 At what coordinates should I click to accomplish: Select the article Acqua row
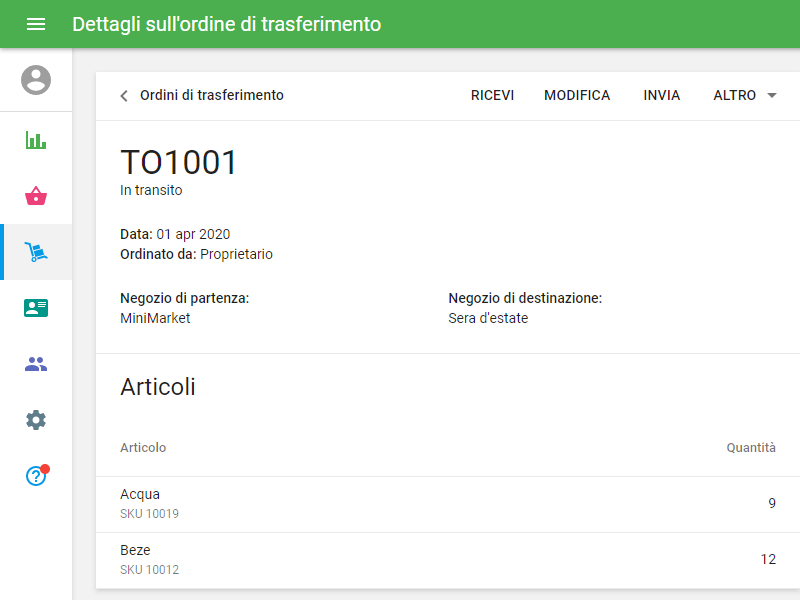(400, 503)
